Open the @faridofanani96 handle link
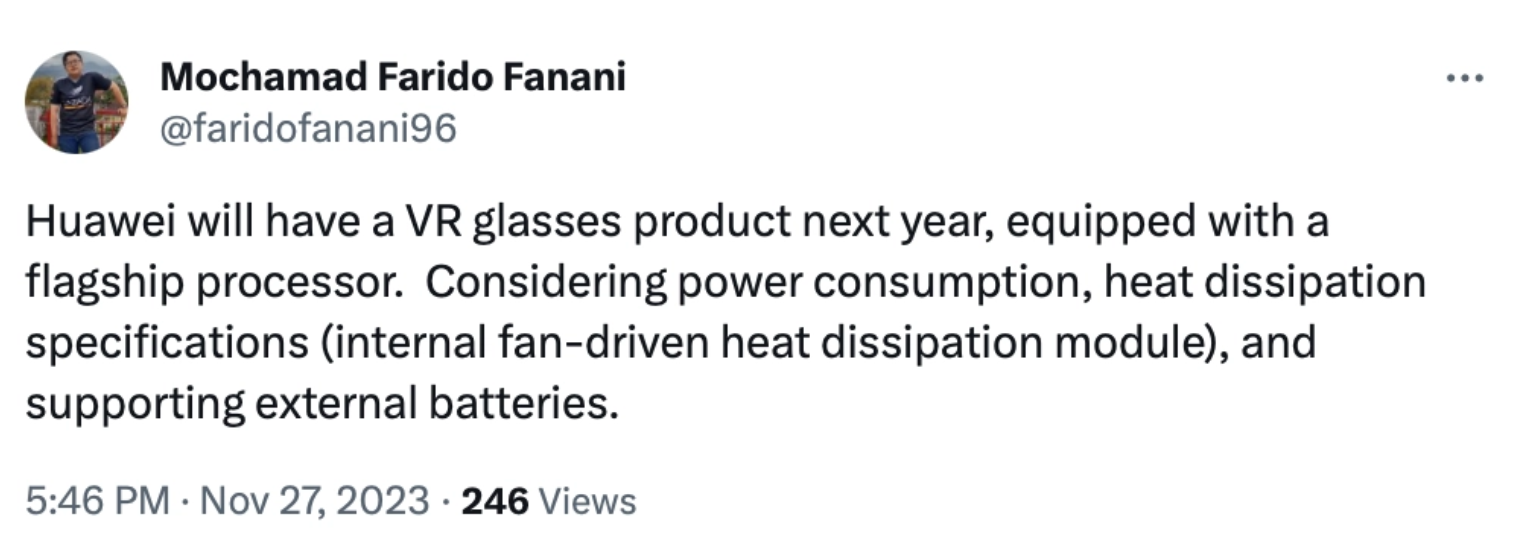Image resolution: width=1513 pixels, height=543 pixels. (x=308, y=129)
